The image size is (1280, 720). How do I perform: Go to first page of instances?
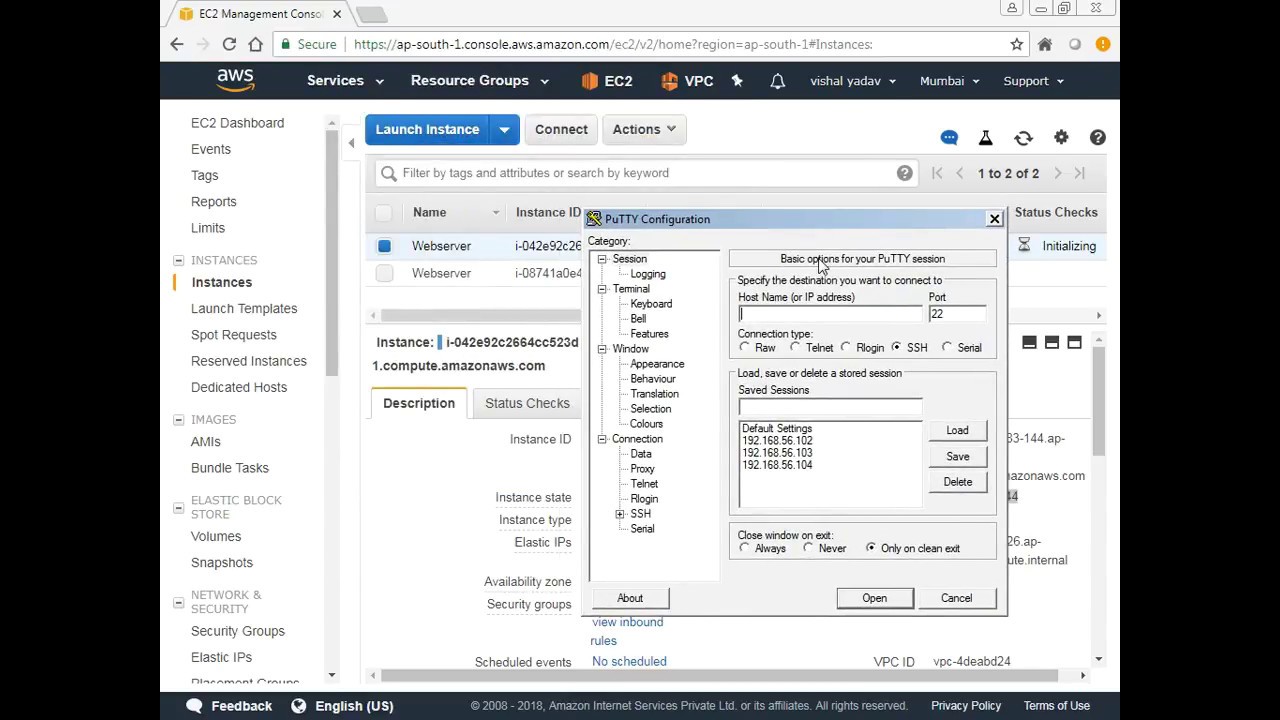pyautogui.click(x=937, y=173)
